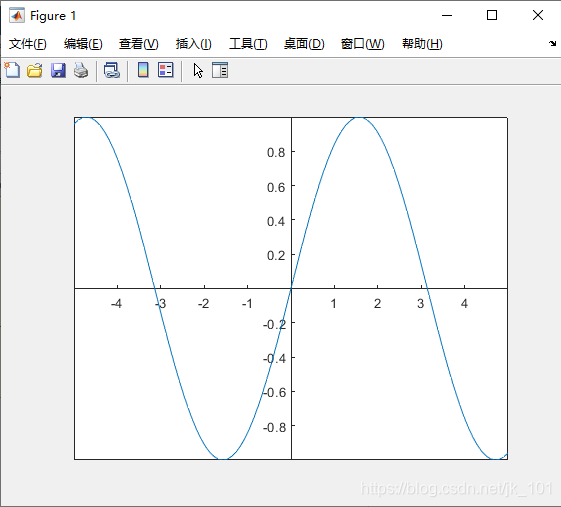Click the 0.4 y-axis tick label
Viewport: 561px width, 507px height.
pyautogui.click(x=276, y=221)
